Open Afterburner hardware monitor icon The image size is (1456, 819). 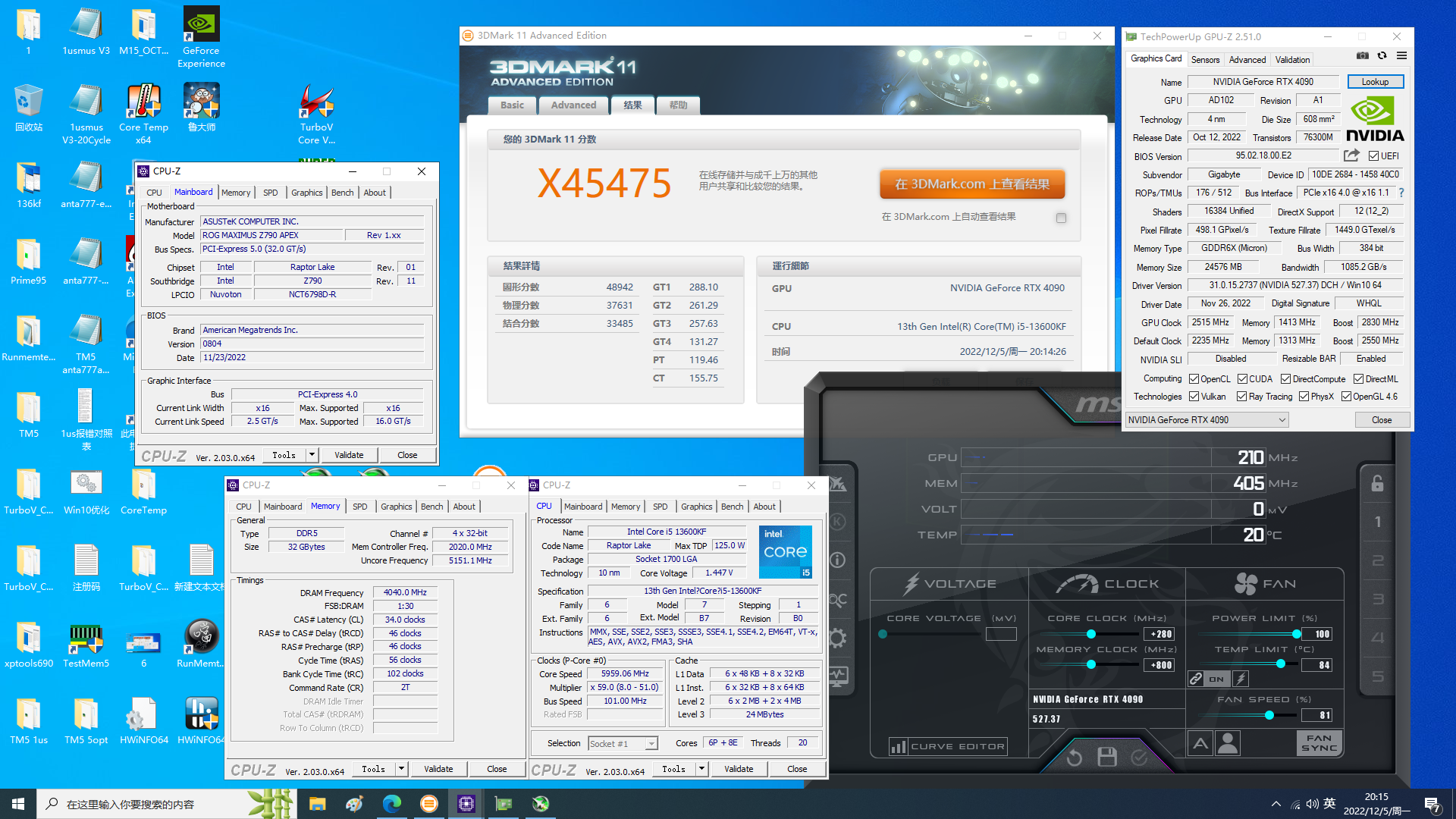(x=837, y=676)
